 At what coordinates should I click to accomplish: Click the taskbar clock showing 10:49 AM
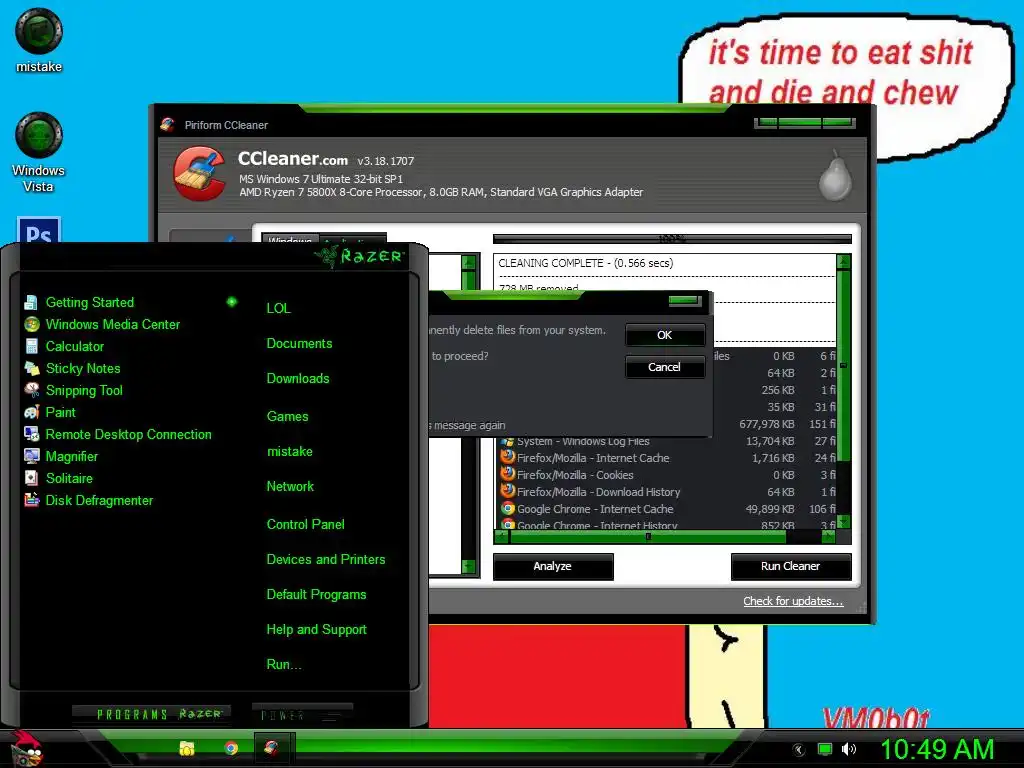[938, 749]
